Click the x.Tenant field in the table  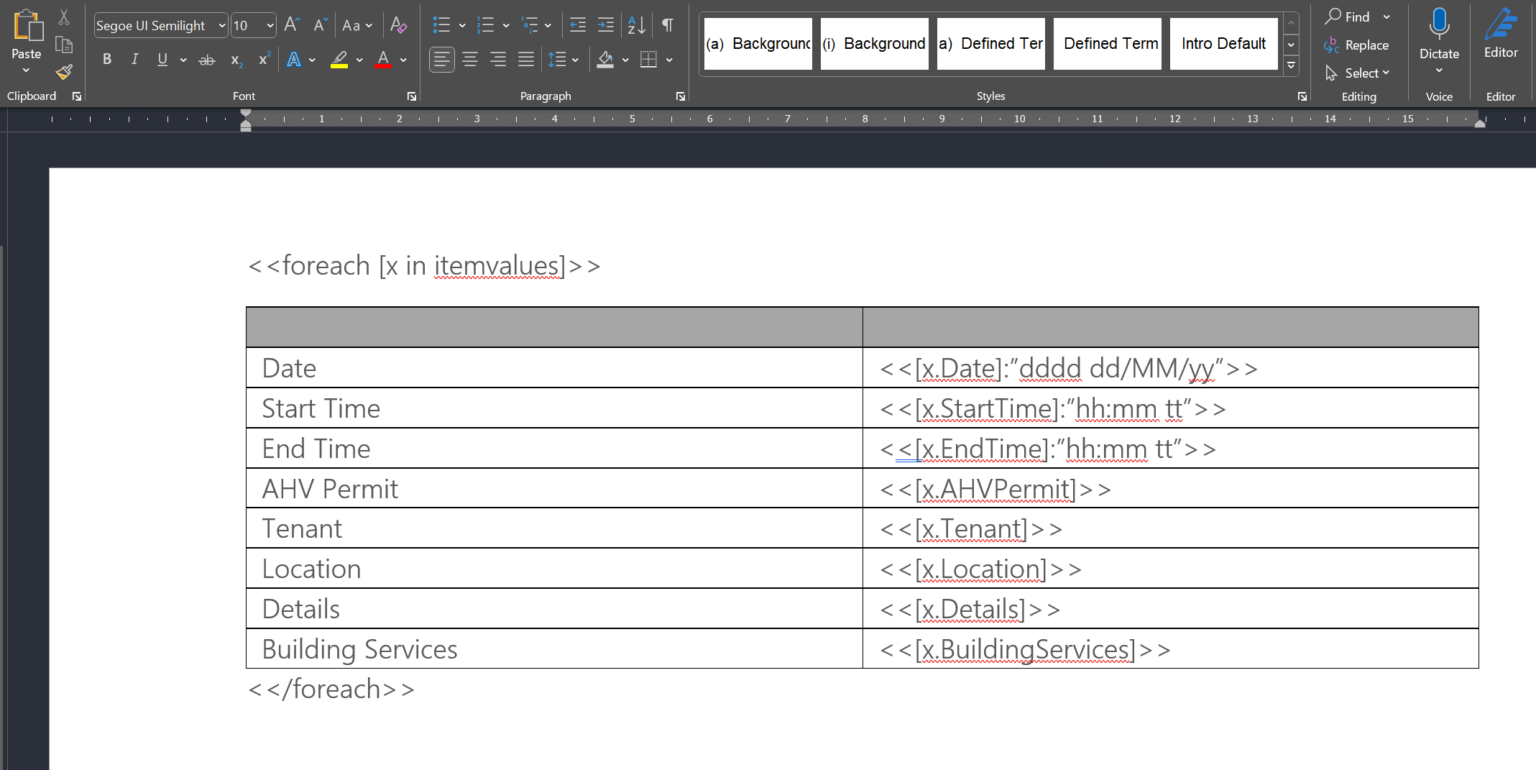click(971, 529)
